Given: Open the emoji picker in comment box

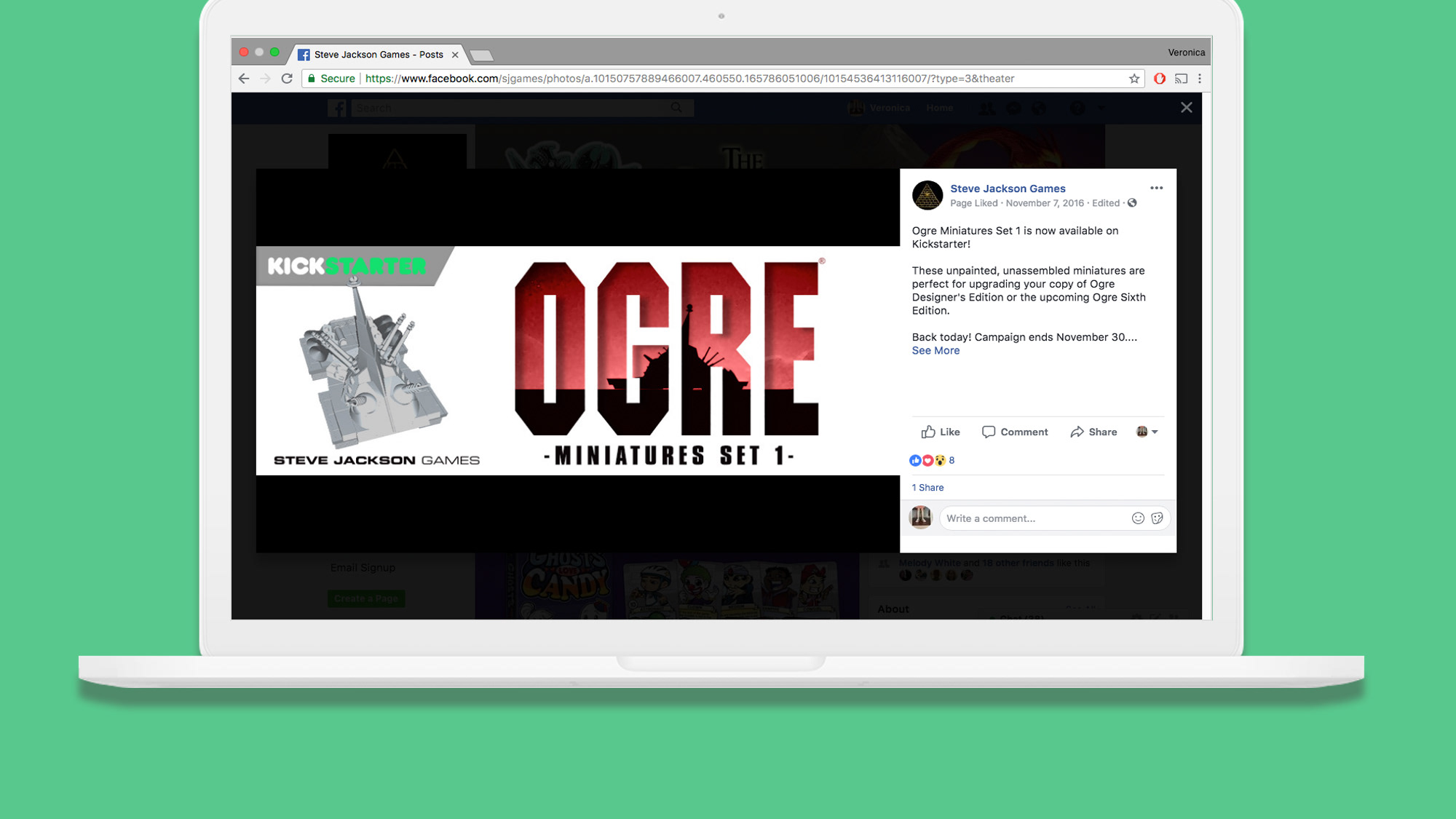Looking at the screenshot, I should click(1138, 518).
